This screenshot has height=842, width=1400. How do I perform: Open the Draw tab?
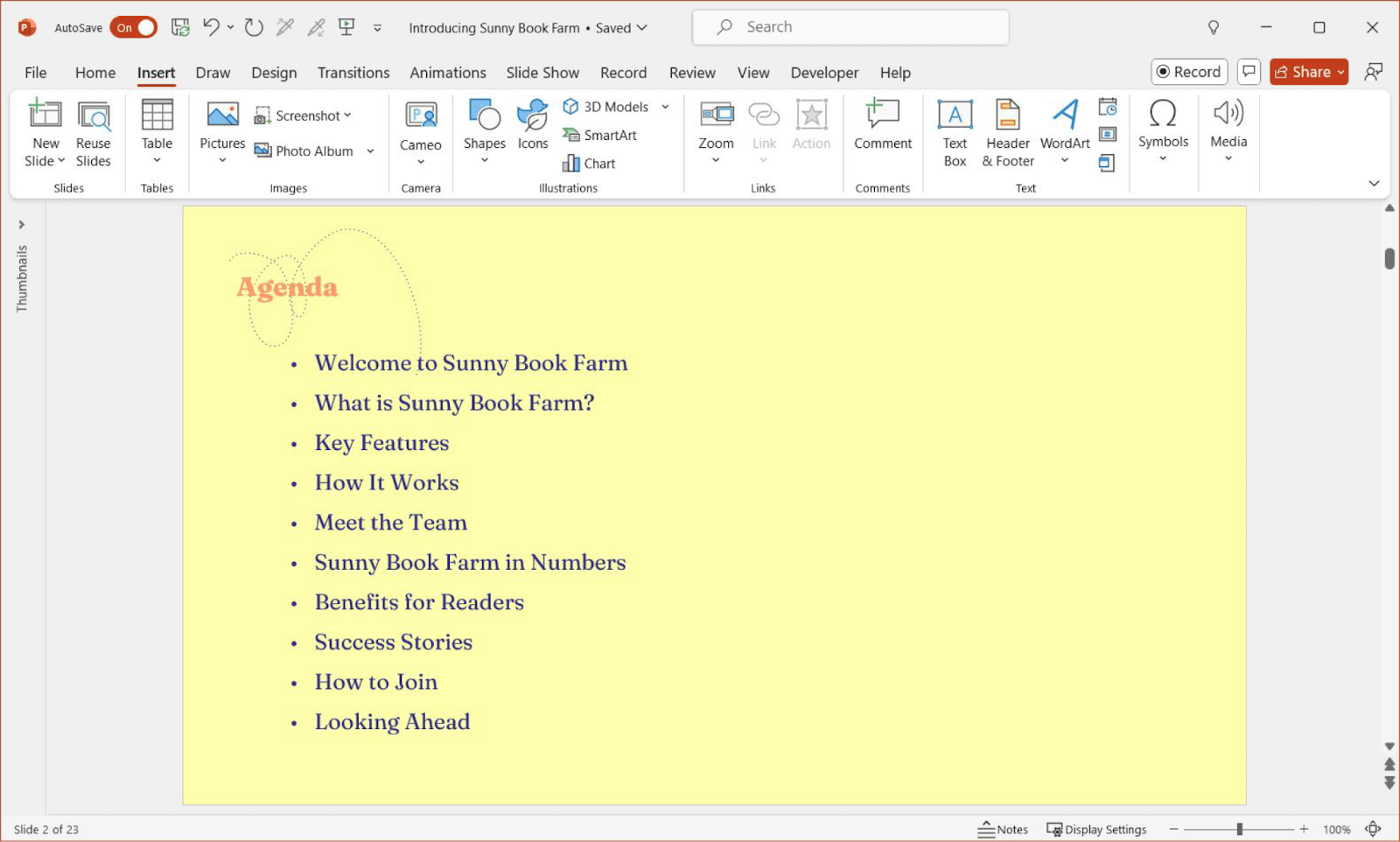[213, 73]
